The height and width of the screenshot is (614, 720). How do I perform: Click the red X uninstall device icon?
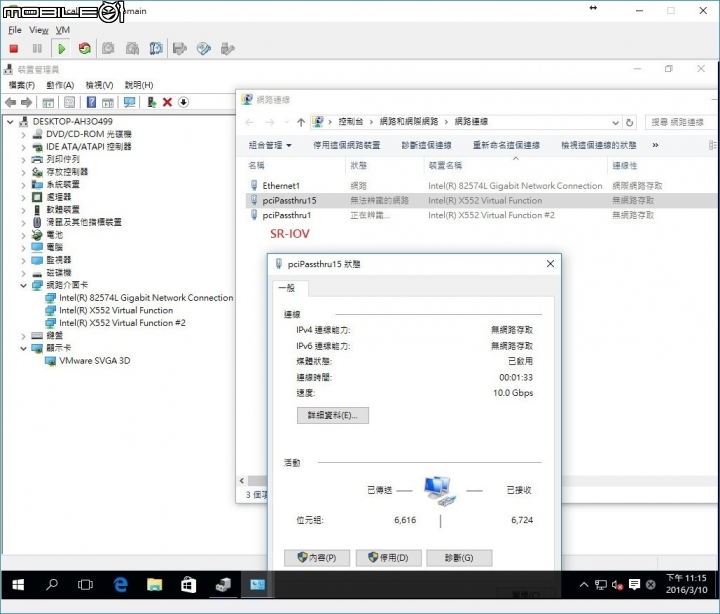click(167, 102)
